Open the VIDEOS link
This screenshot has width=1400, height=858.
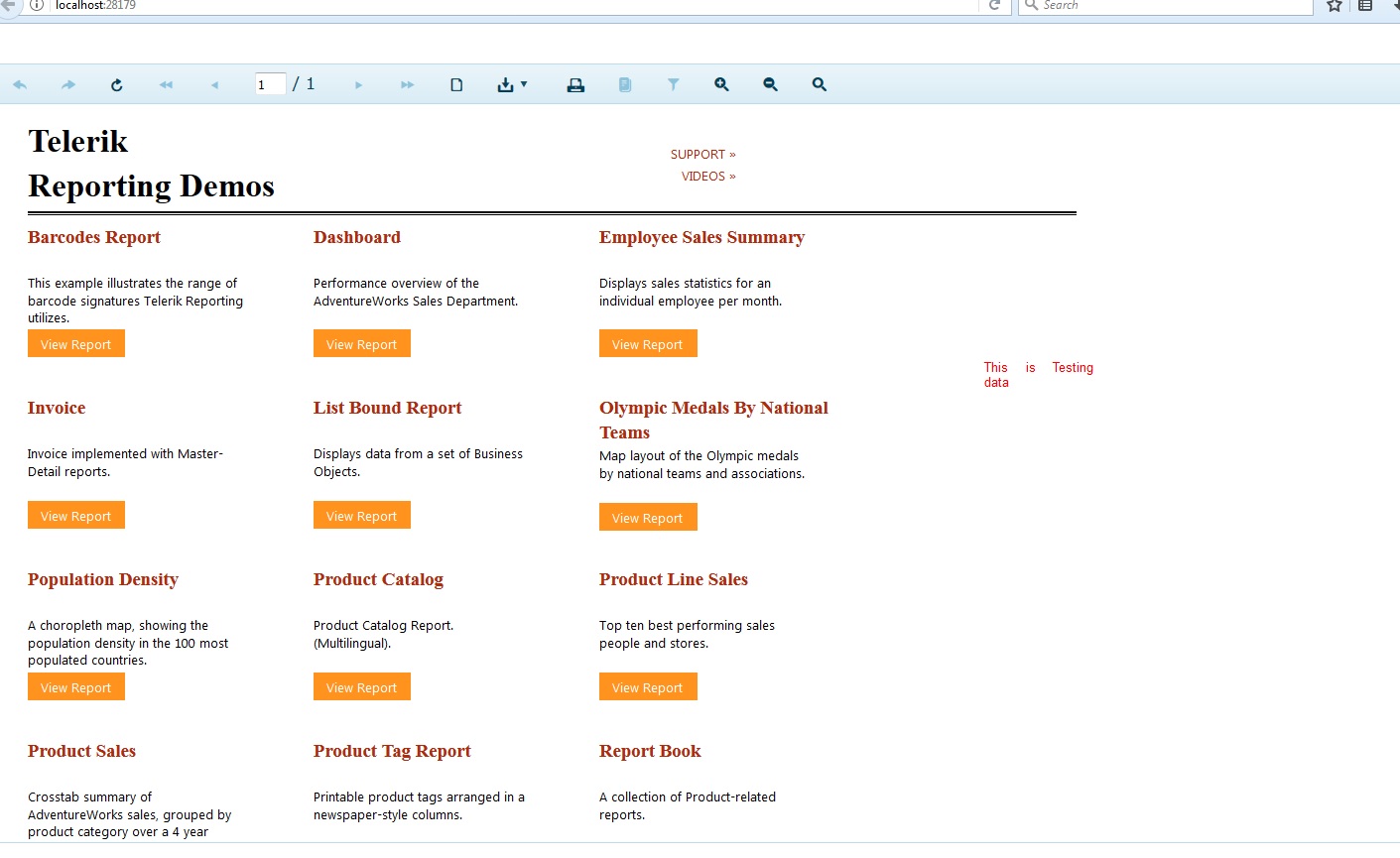pyautogui.click(x=708, y=177)
